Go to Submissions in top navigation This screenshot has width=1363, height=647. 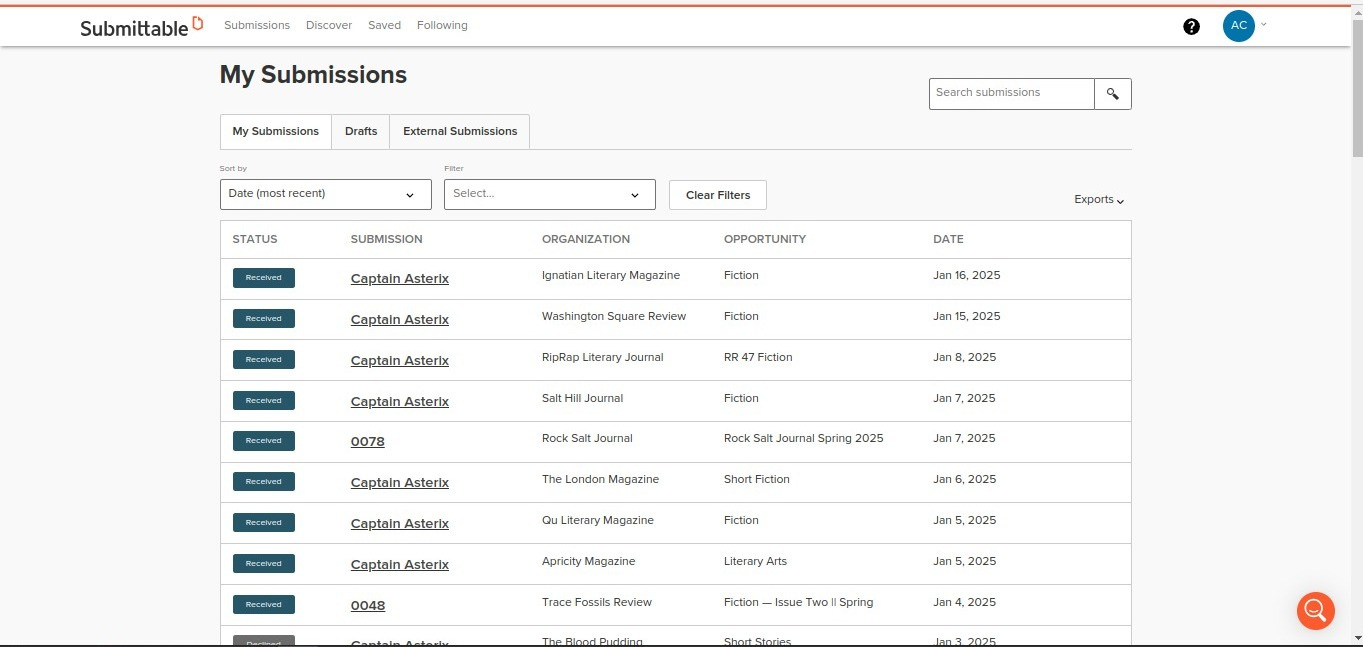[x=257, y=25]
